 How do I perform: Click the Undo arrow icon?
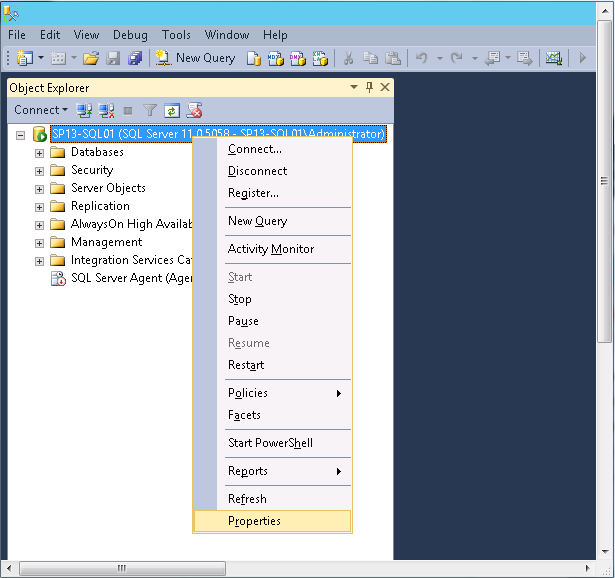(422, 58)
